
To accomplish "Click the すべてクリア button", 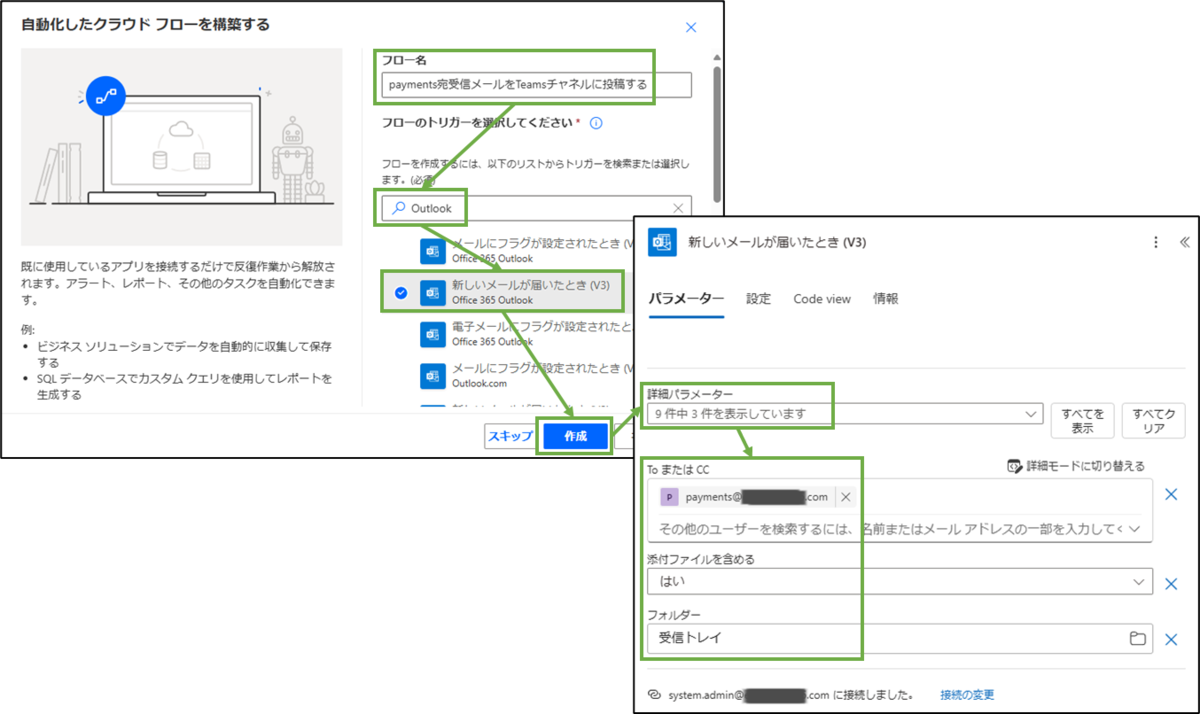I will click(1153, 420).
